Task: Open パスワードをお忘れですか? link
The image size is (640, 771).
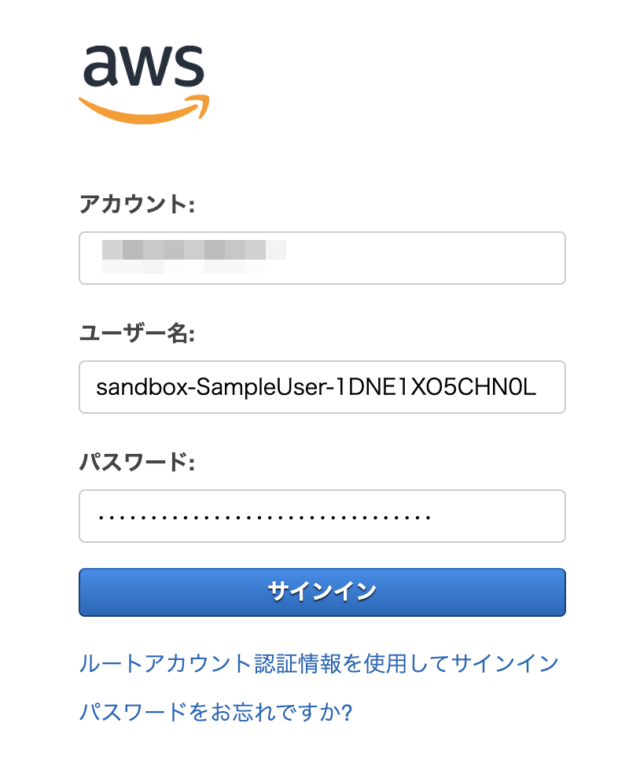Action: pyautogui.click(x=216, y=712)
